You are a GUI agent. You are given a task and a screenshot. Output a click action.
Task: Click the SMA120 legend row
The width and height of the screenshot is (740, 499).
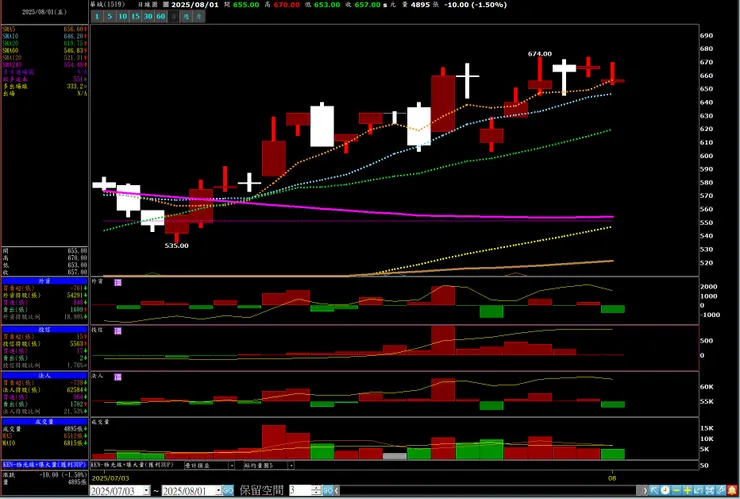click(x=44, y=58)
